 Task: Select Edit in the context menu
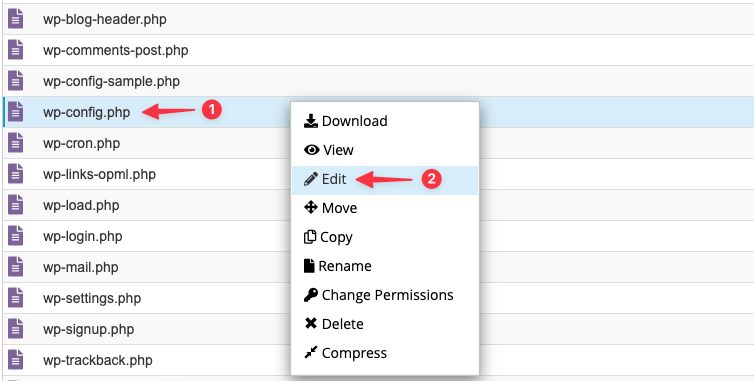pyautogui.click(x=385, y=180)
